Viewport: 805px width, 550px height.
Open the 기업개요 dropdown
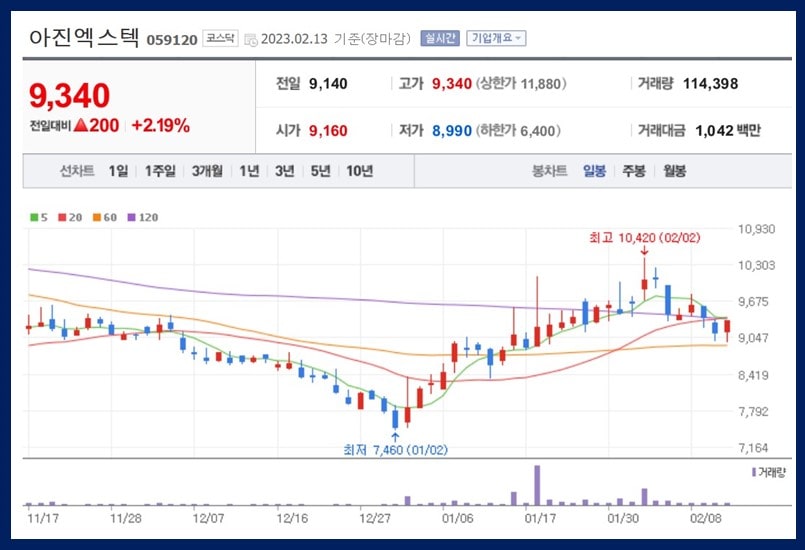tap(496, 39)
